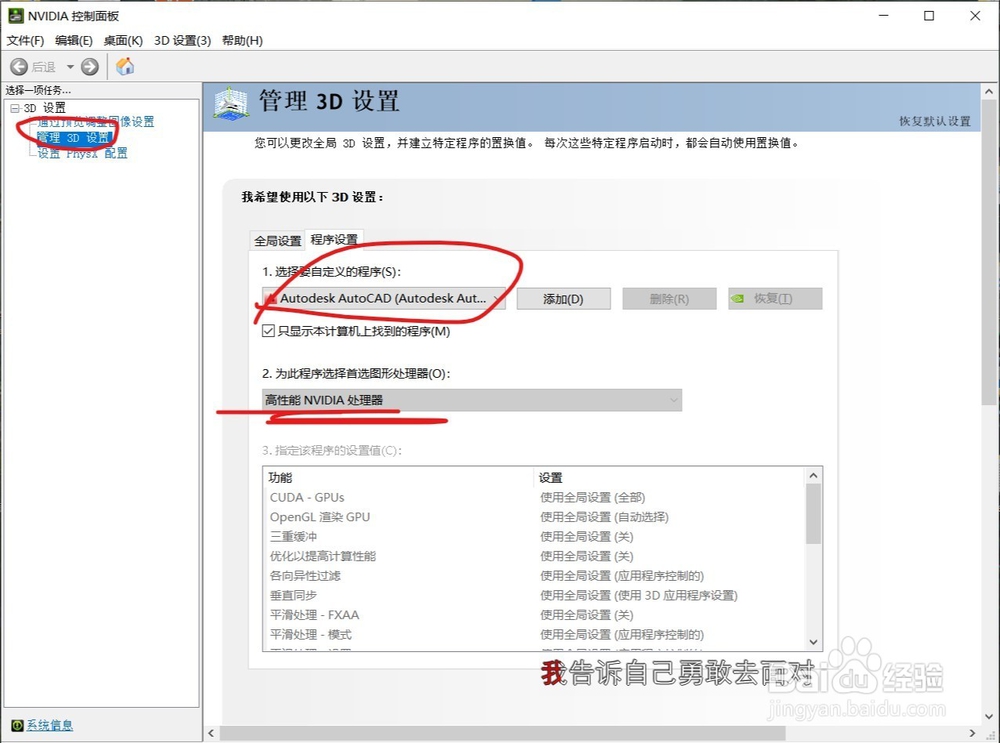Select the 平滑处理 - FXAA row
Image resolution: width=1000 pixels, height=743 pixels.
click(534, 615)
